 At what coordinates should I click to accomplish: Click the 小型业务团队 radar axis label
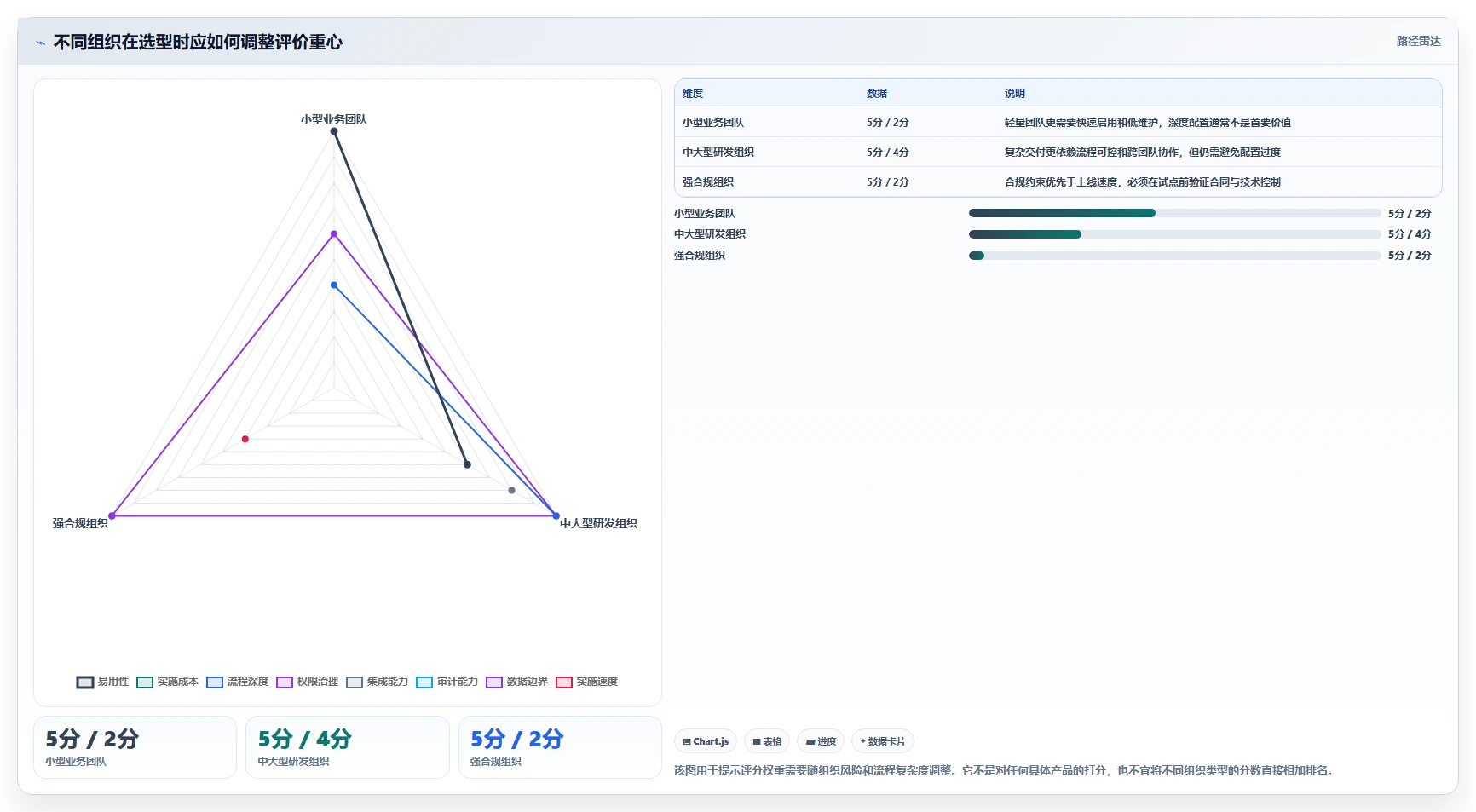[334, 119]
